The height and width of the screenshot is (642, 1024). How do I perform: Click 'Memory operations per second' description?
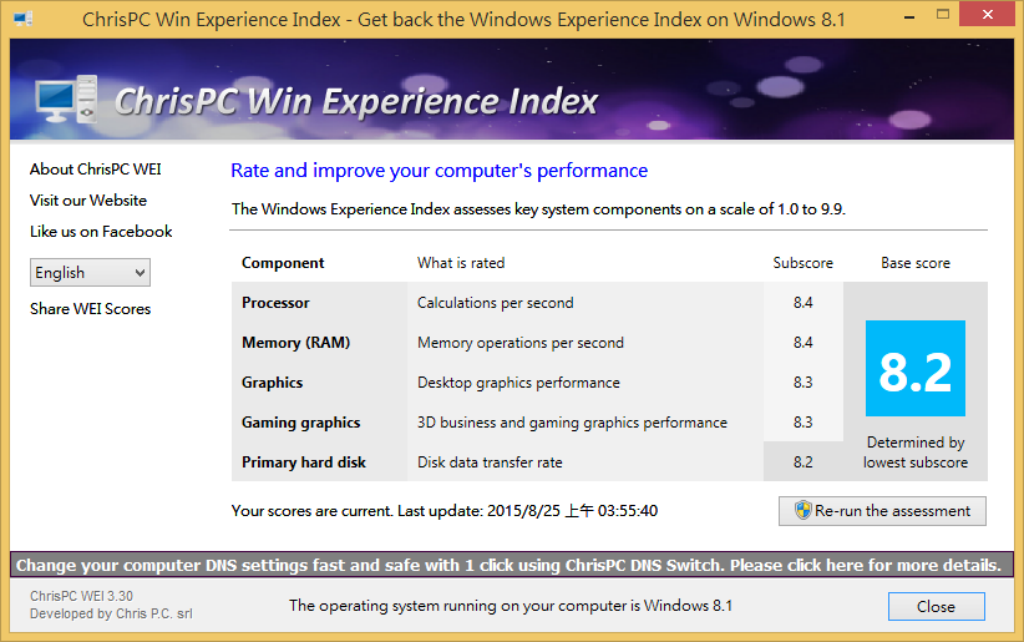(520, 343)
